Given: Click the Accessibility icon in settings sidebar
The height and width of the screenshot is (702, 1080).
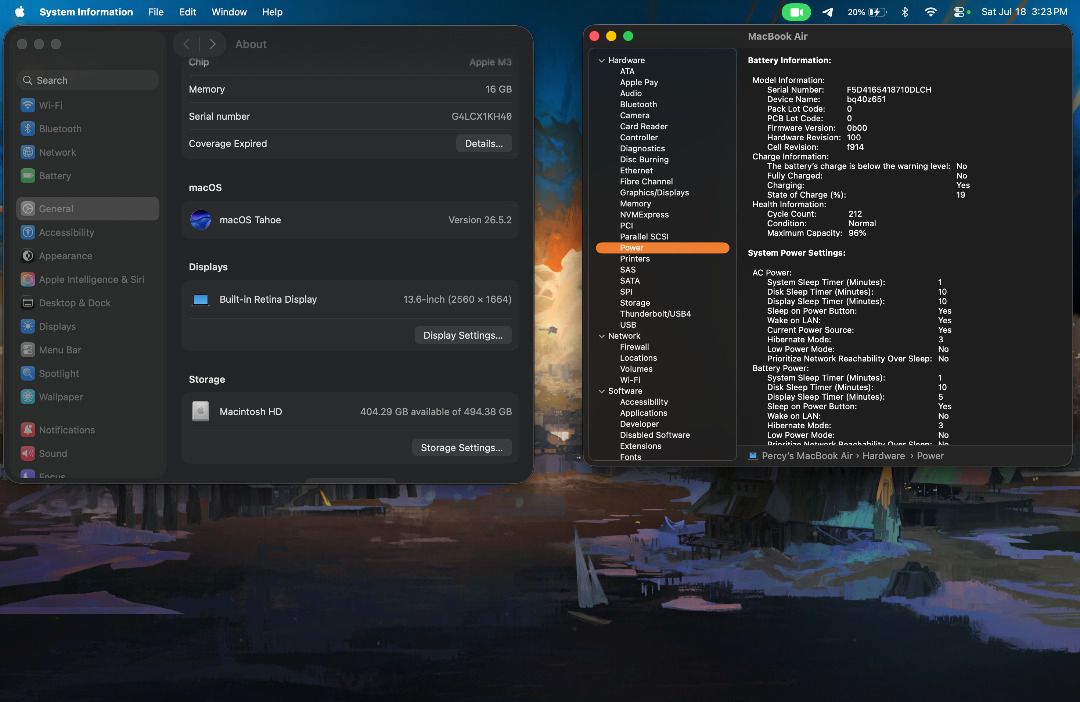Looking at the screenshot, I should (28, 232).
